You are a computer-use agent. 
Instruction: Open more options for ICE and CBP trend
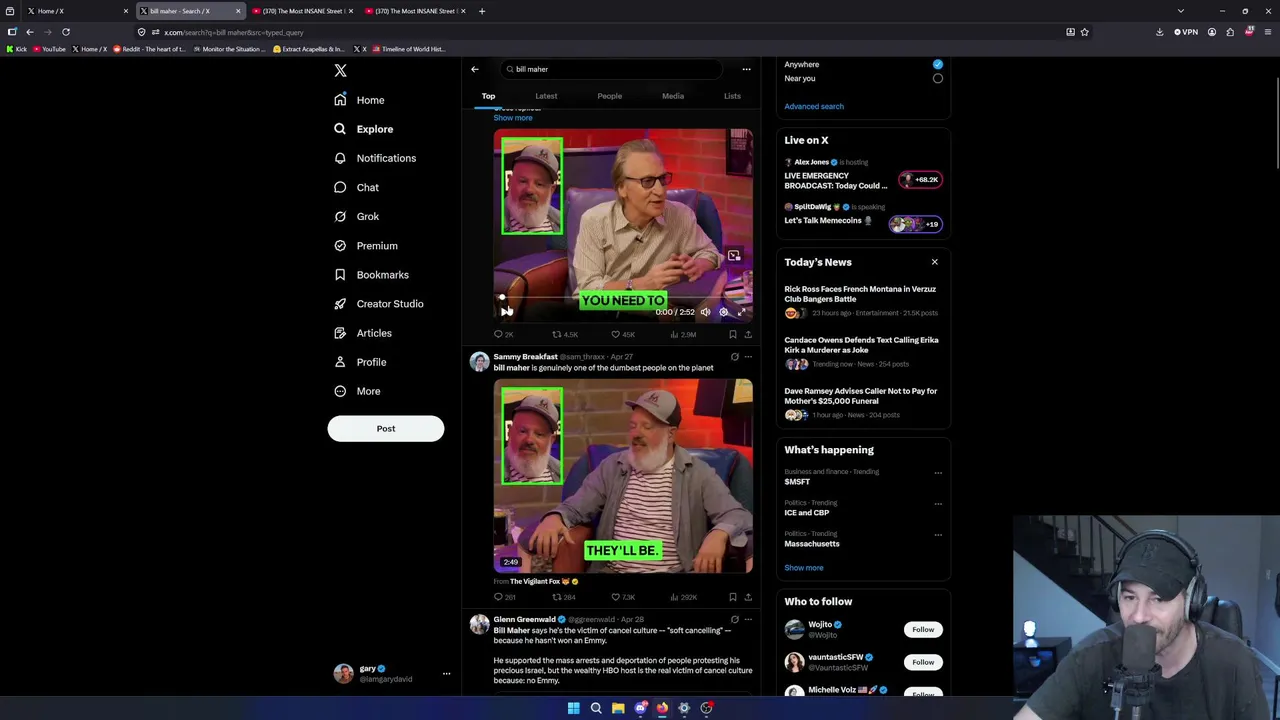click(938, 504)
